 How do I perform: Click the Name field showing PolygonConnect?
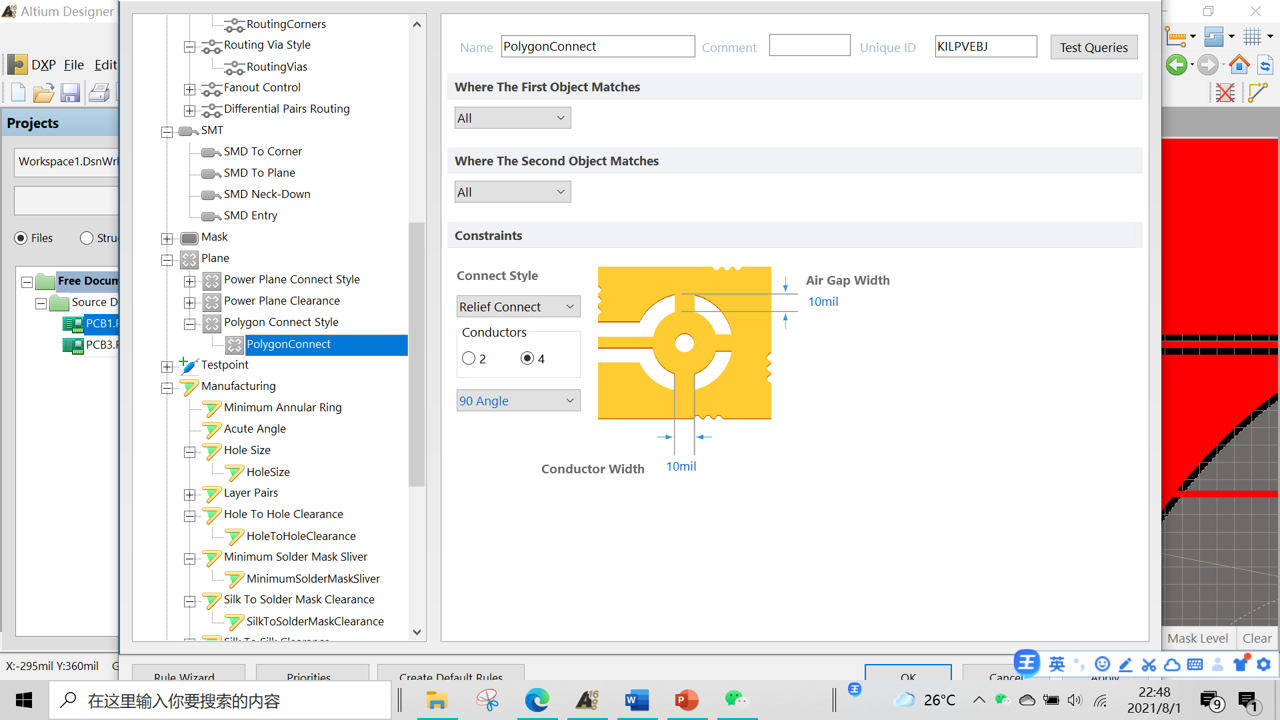tap(597, 46)
